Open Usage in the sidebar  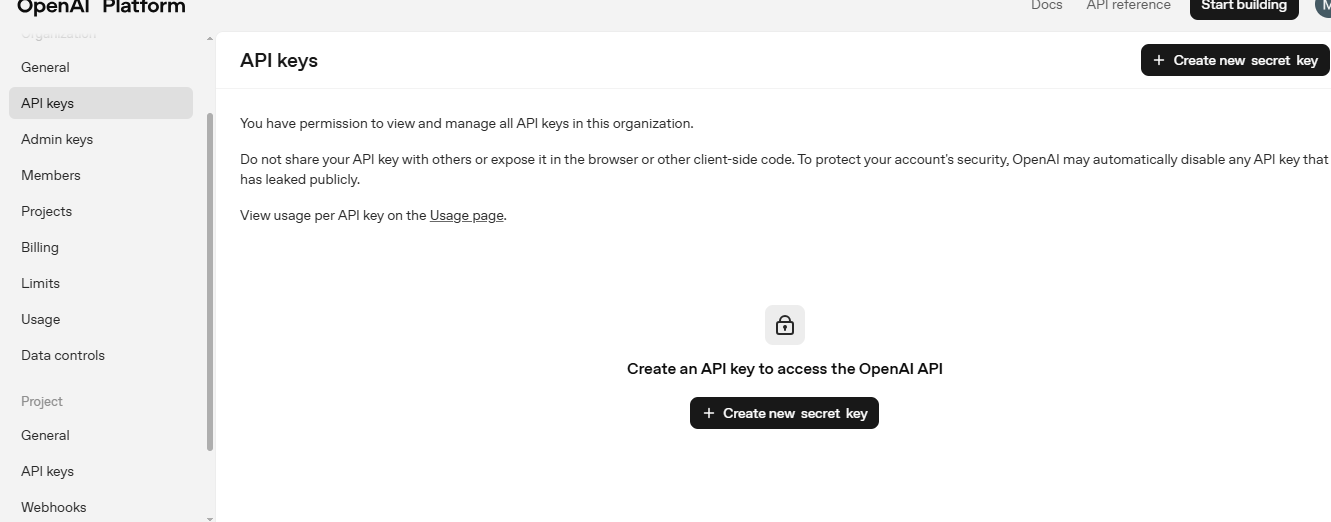[100, 319]
